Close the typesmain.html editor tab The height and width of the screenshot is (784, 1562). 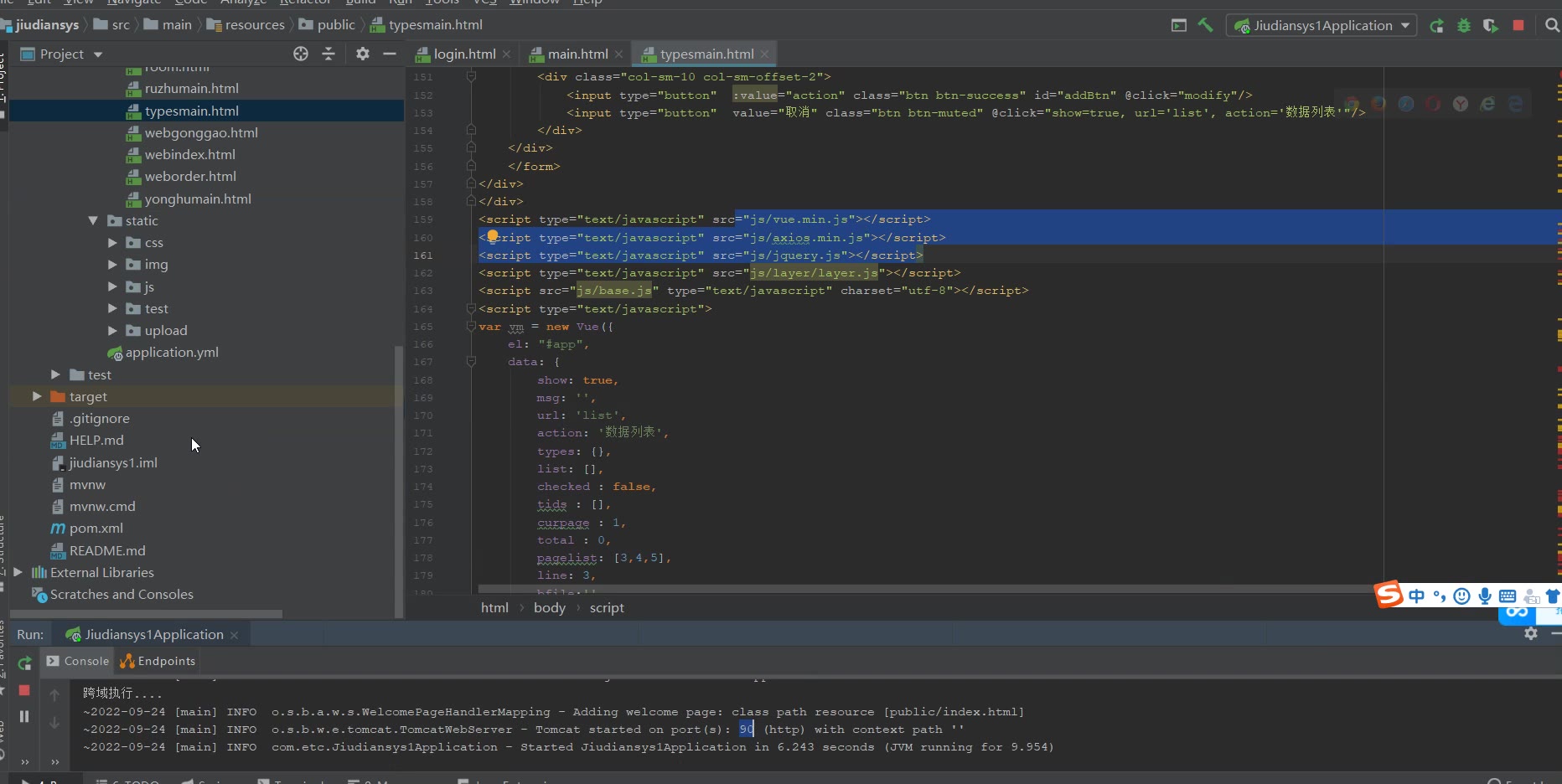pyautogui.click(x=764, y=54)
